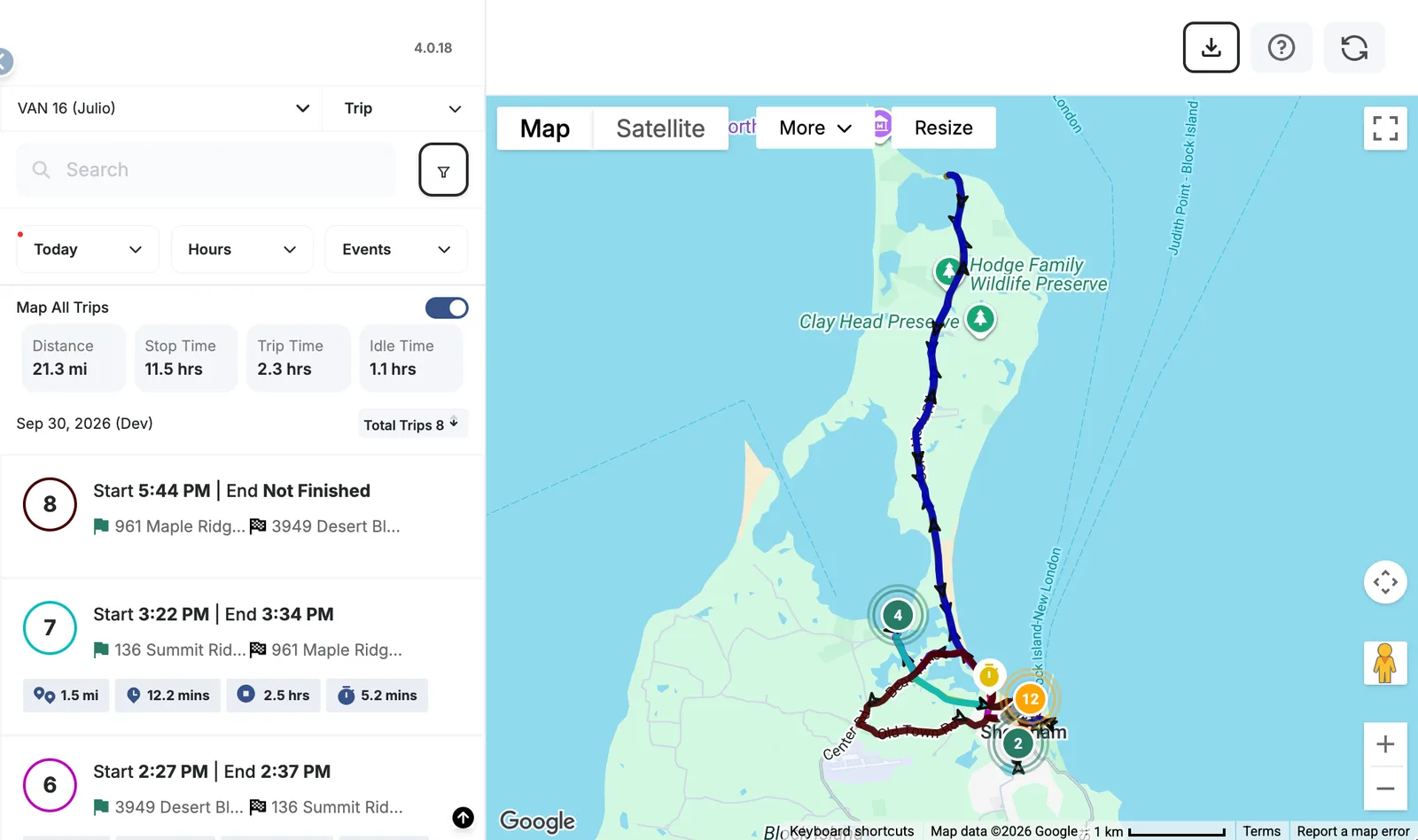
Task: Collapse the side panel arrow
Action: click(x=4, y=61)
